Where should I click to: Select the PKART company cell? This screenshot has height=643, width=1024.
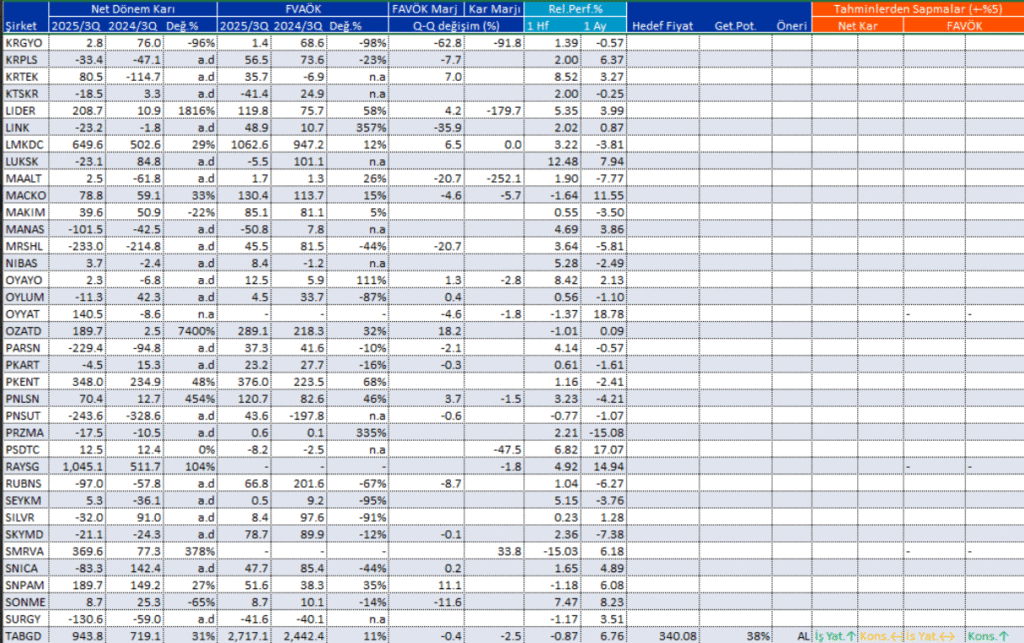click(x=25, y=366)
